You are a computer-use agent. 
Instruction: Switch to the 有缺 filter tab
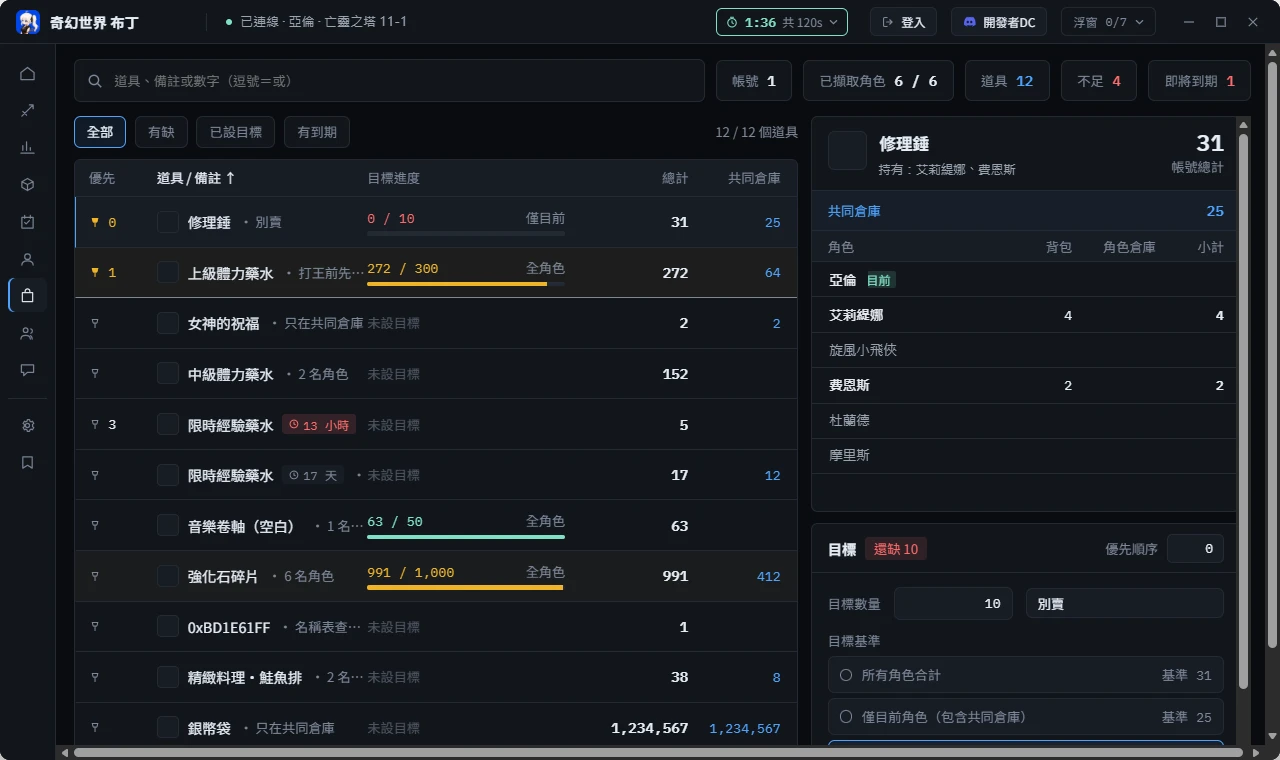[161, 132]
